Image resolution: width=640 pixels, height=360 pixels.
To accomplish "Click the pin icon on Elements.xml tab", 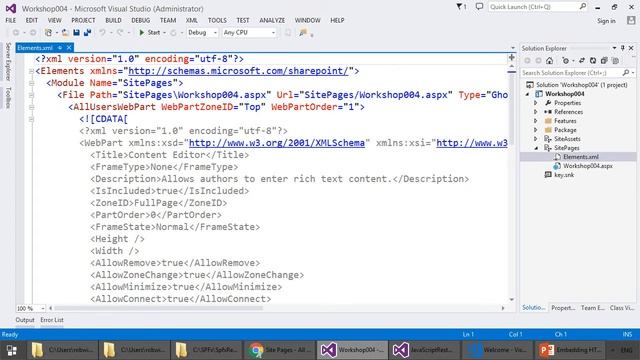I will pyautogui.click(x=60, y=48).
